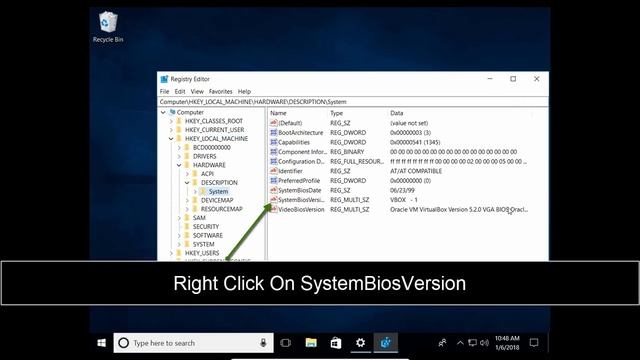The image size is (640, 360).
Task: Select the BootArchitecture value icon
Action: coord(274,133)
